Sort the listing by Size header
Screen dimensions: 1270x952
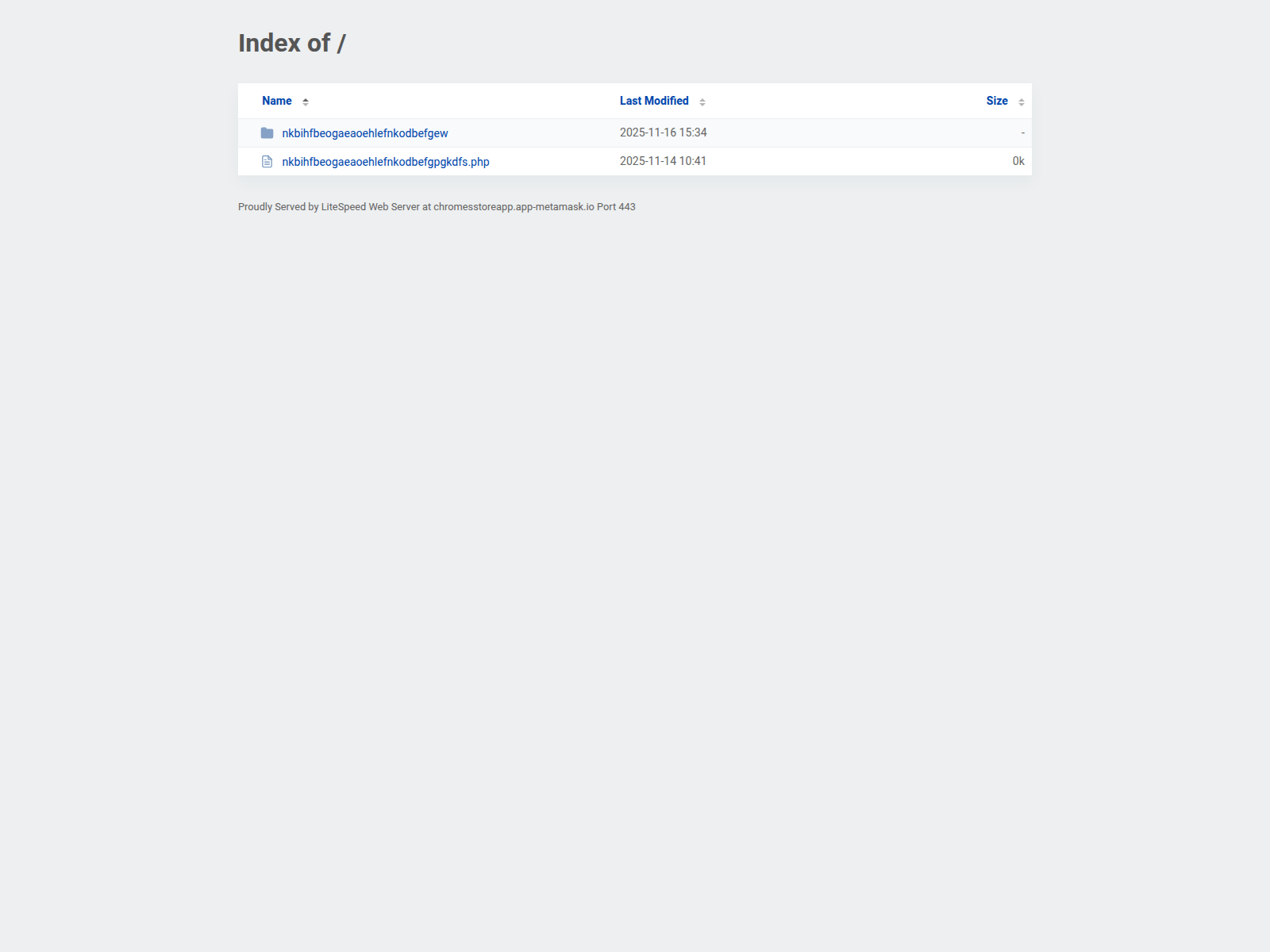(997, 101)
